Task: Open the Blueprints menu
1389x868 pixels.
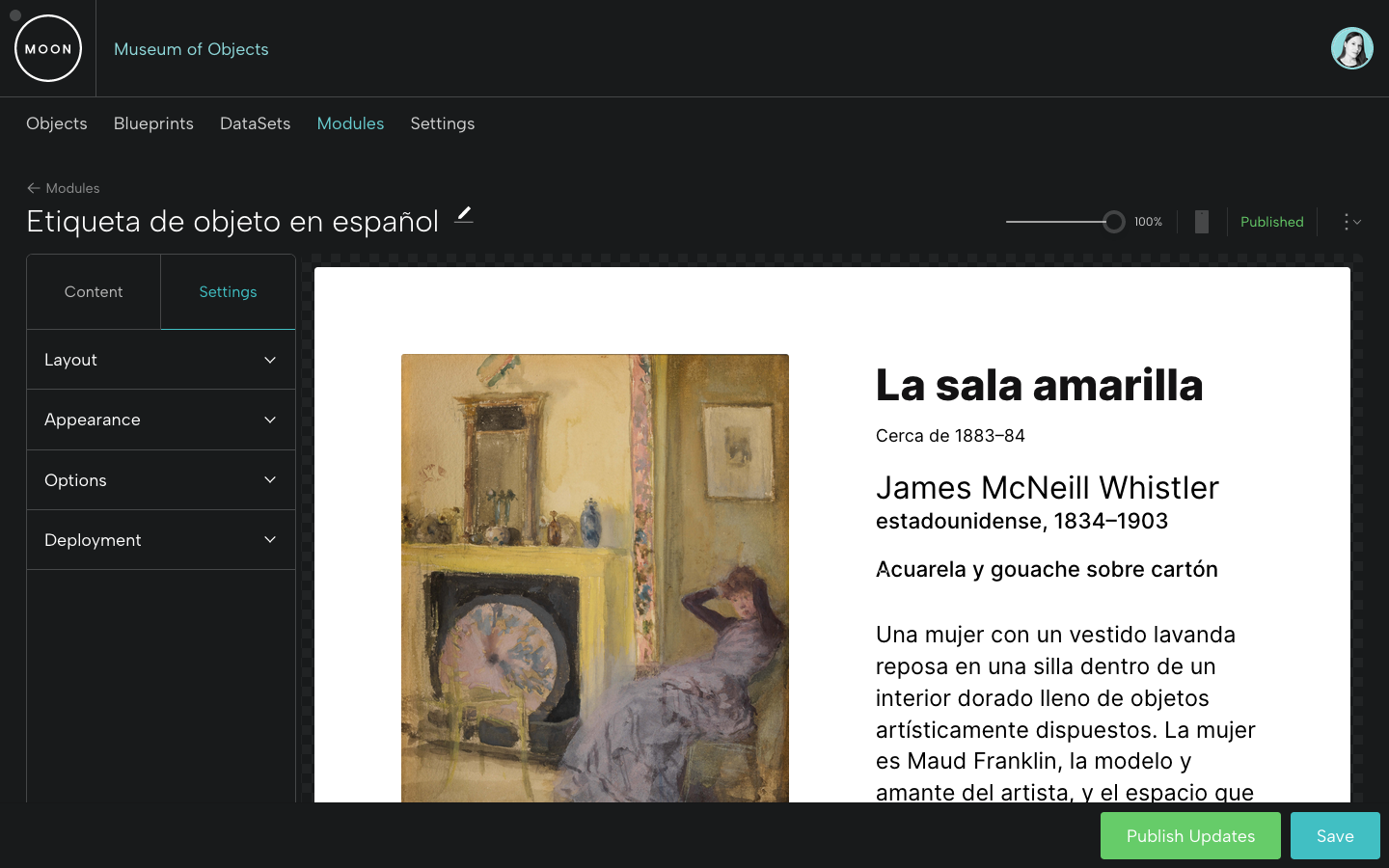Action: click(x=153, y=123)
